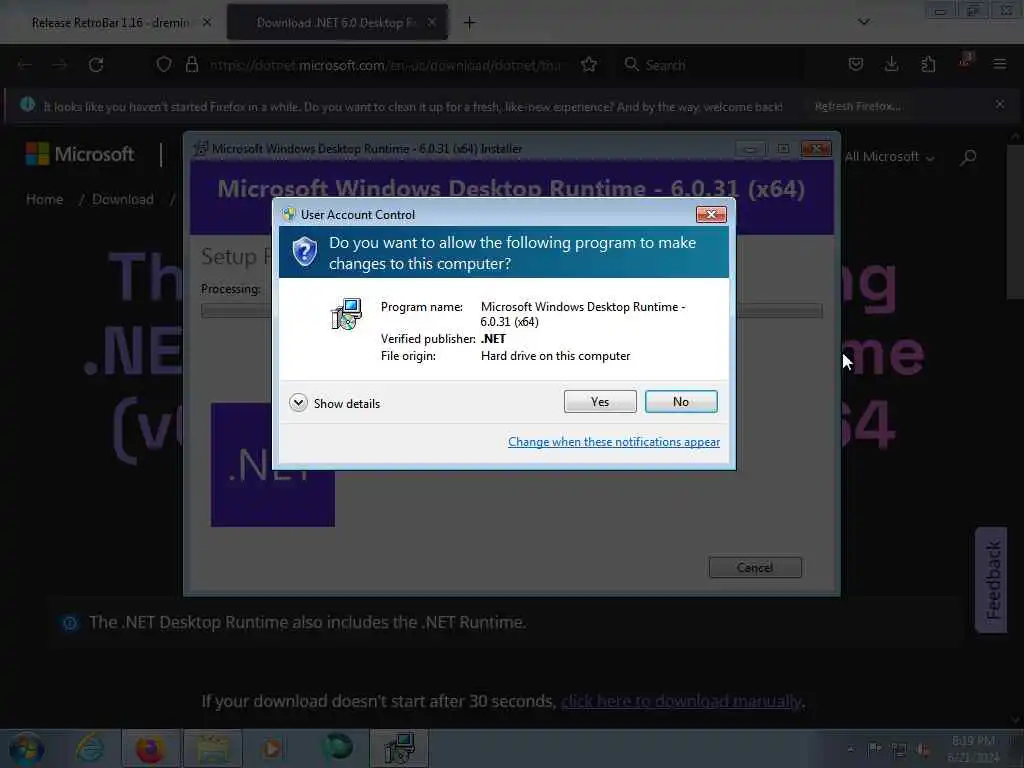Open Firefox extensions icon
Image resolution: width=1024 pixels, height=768 pixels.
(928, 64)
